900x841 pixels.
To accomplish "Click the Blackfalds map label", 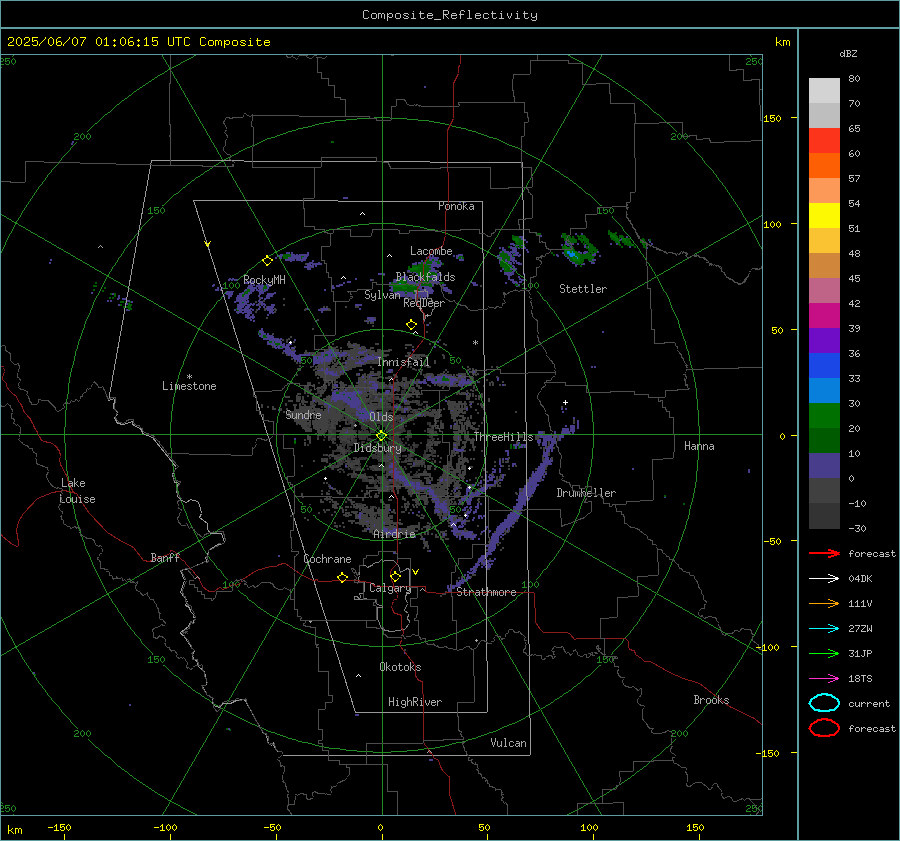I will pyautogui.click(x=425, y=277).
